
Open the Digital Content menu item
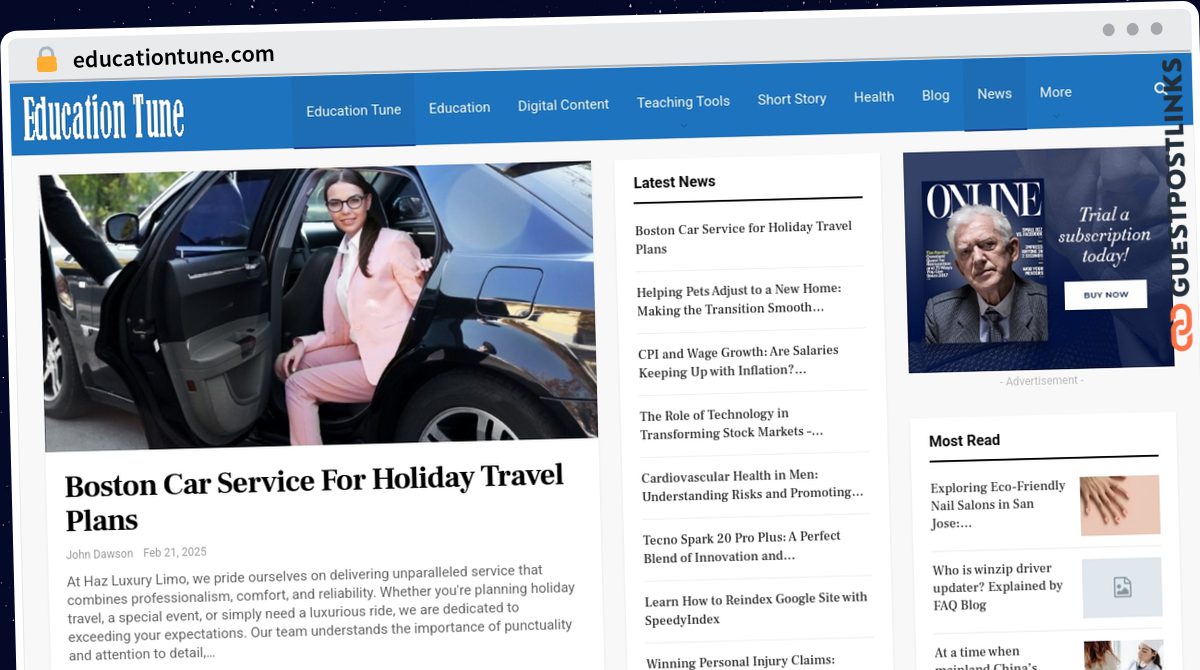563,105
